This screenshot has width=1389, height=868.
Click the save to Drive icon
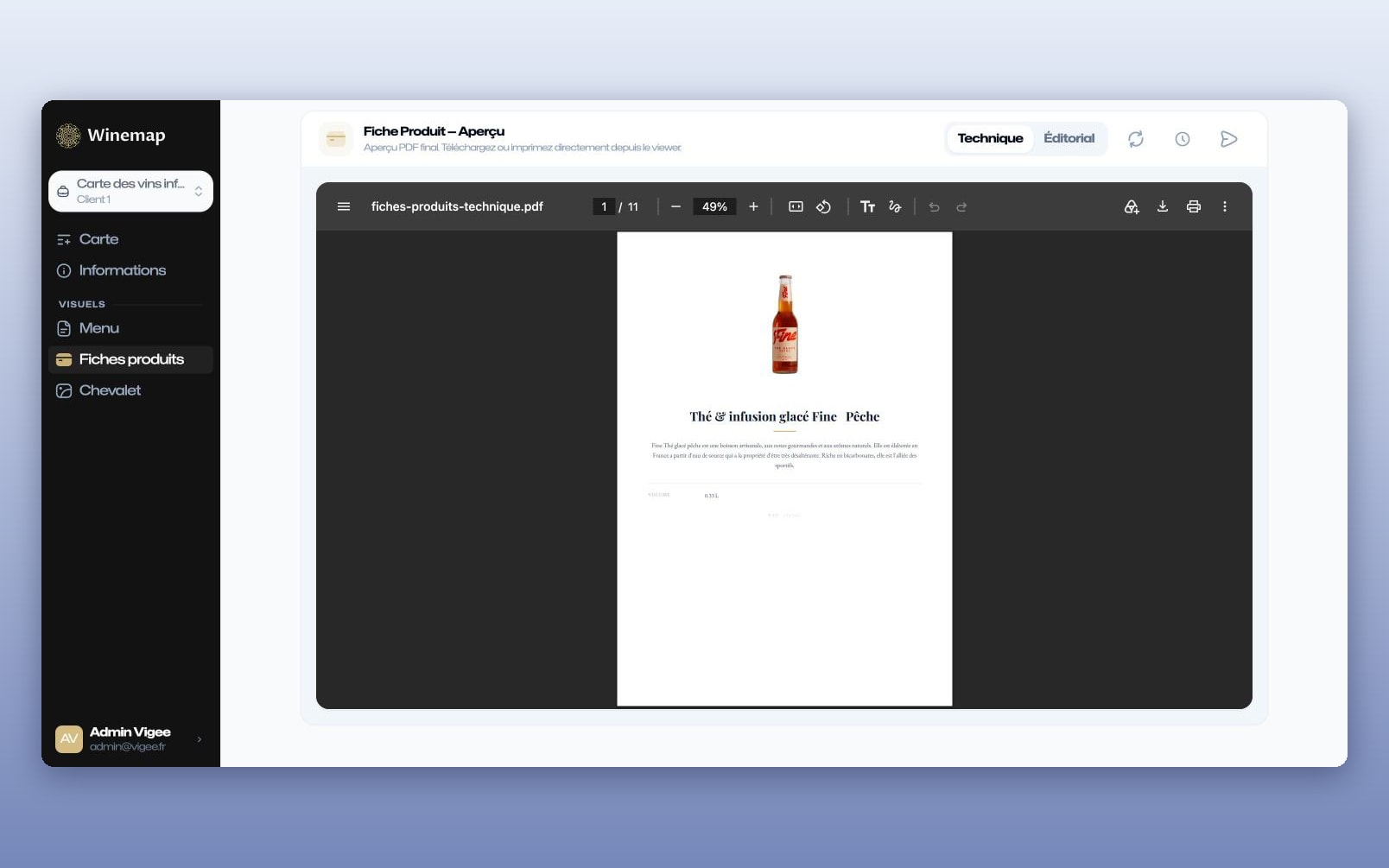click(1131, 206)
